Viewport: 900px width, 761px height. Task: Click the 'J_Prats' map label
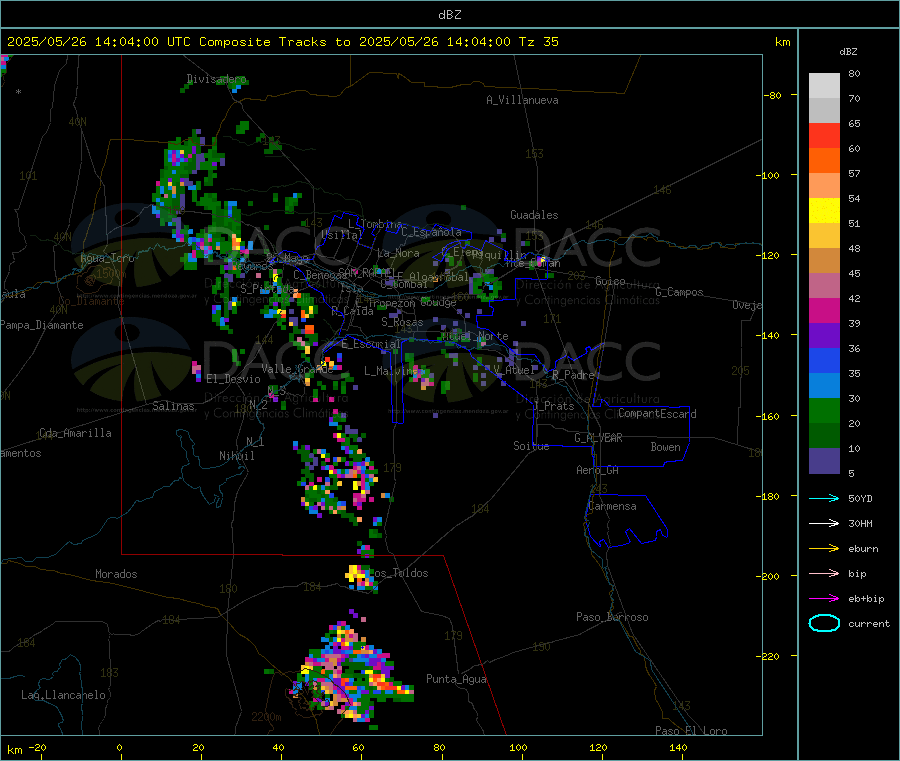tap(553, 405)
